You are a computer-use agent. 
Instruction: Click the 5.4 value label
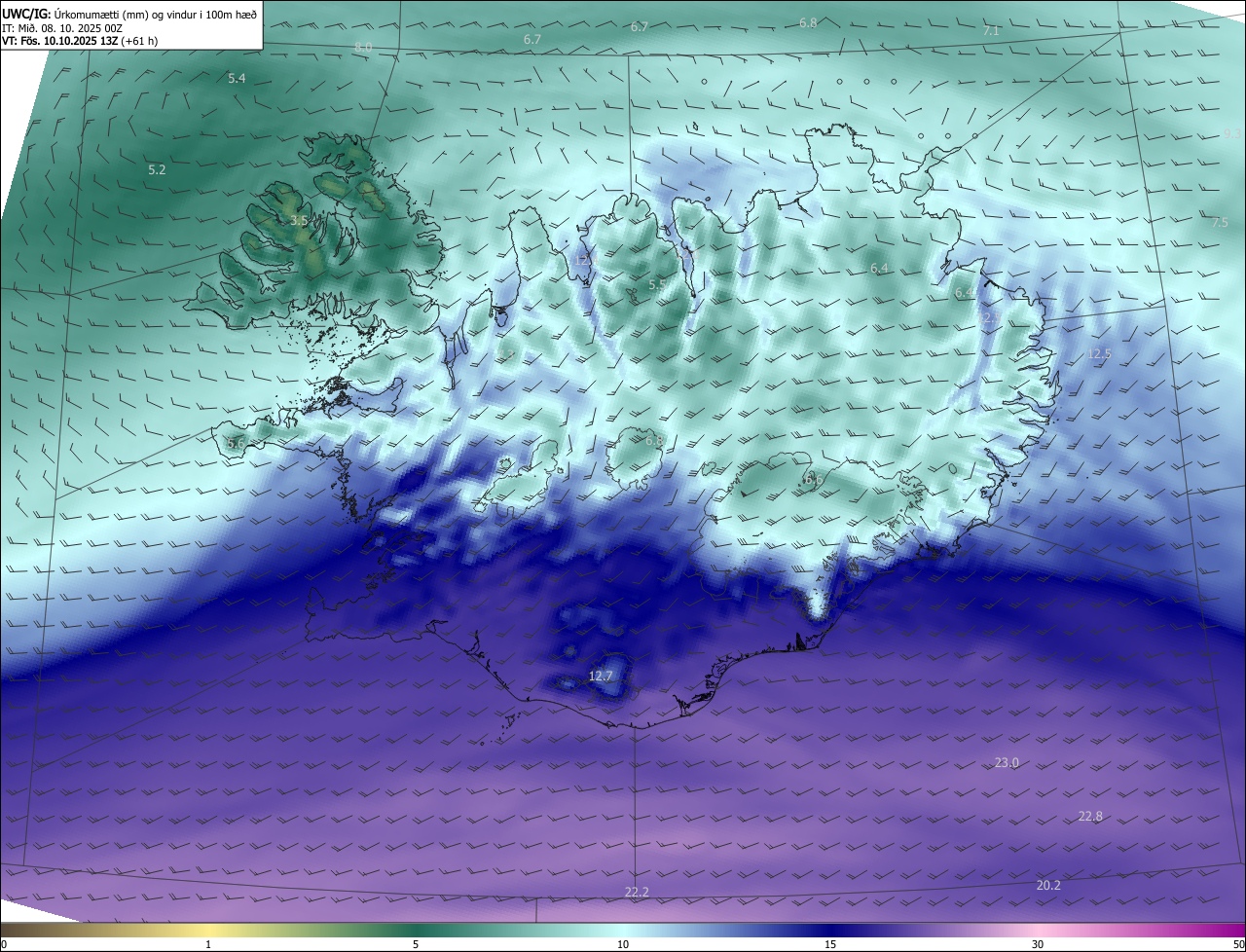tap(237, 78)
